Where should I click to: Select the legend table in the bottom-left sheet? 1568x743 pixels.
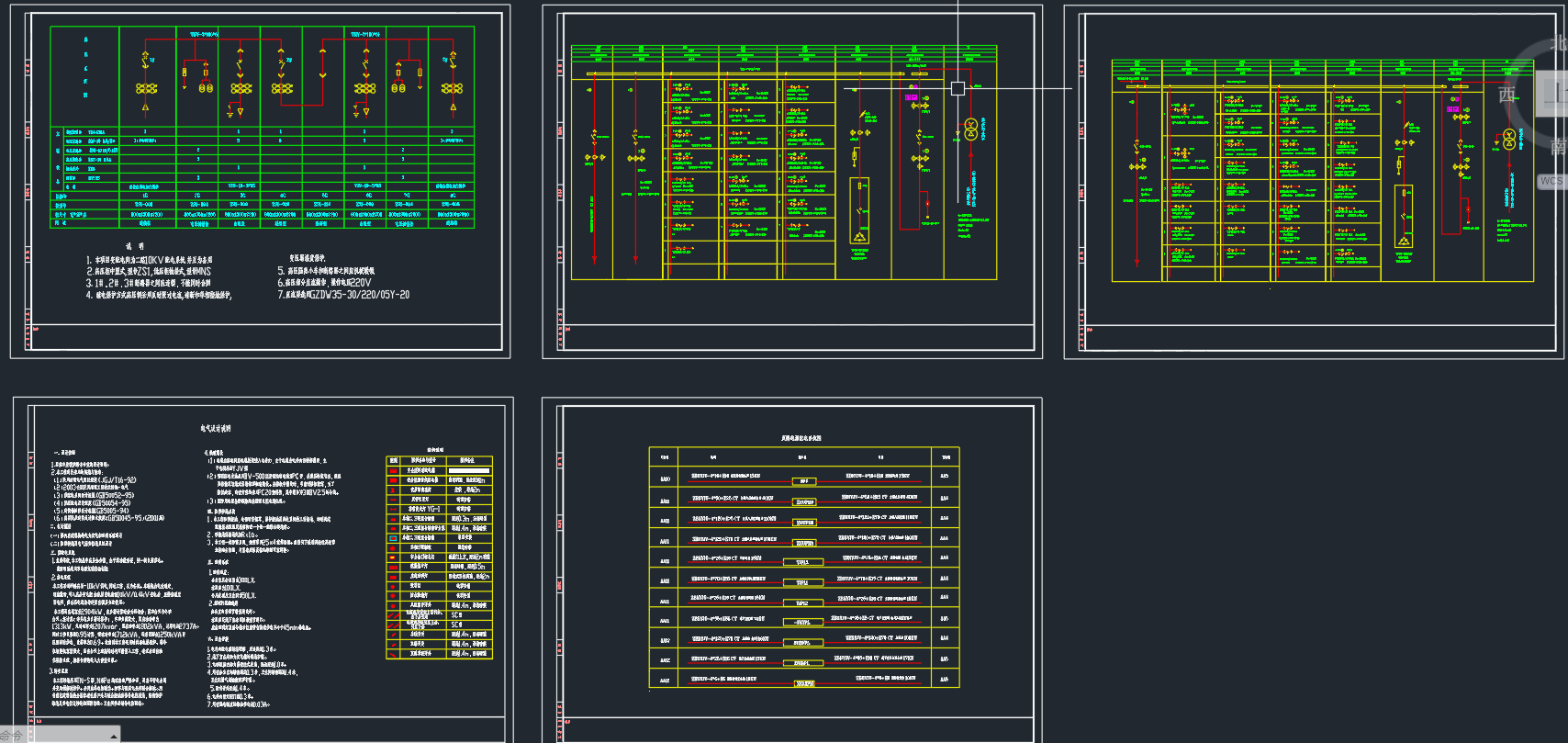[439, 557]
